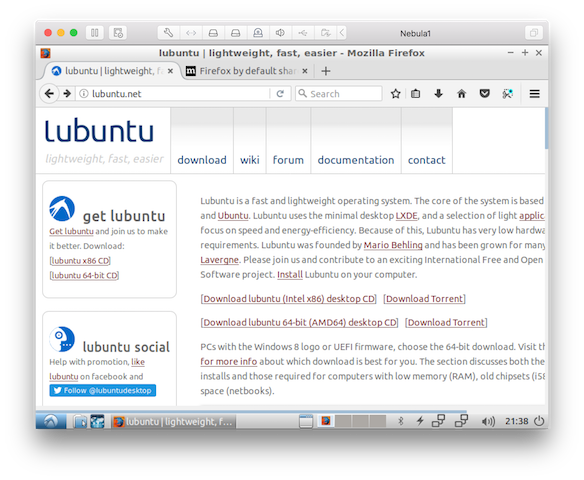Image resolution: width=584 pixels, height=480 pixels.
Task: Click Download lubuntu 64-bit (AMD64) desktop CD
Action: point(299,322)
